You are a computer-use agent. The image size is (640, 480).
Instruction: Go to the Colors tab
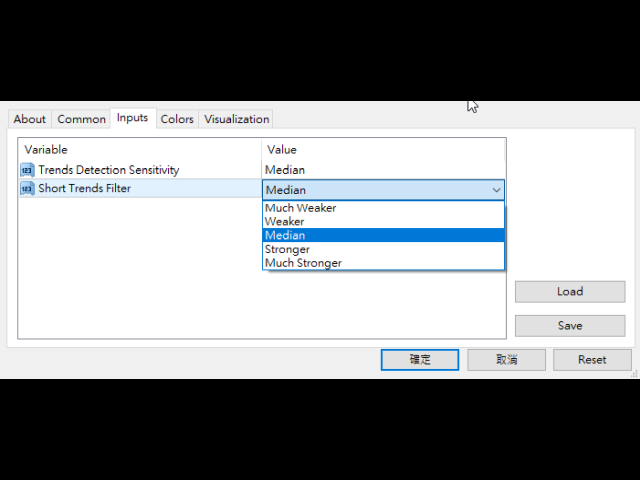pos(177,119)
